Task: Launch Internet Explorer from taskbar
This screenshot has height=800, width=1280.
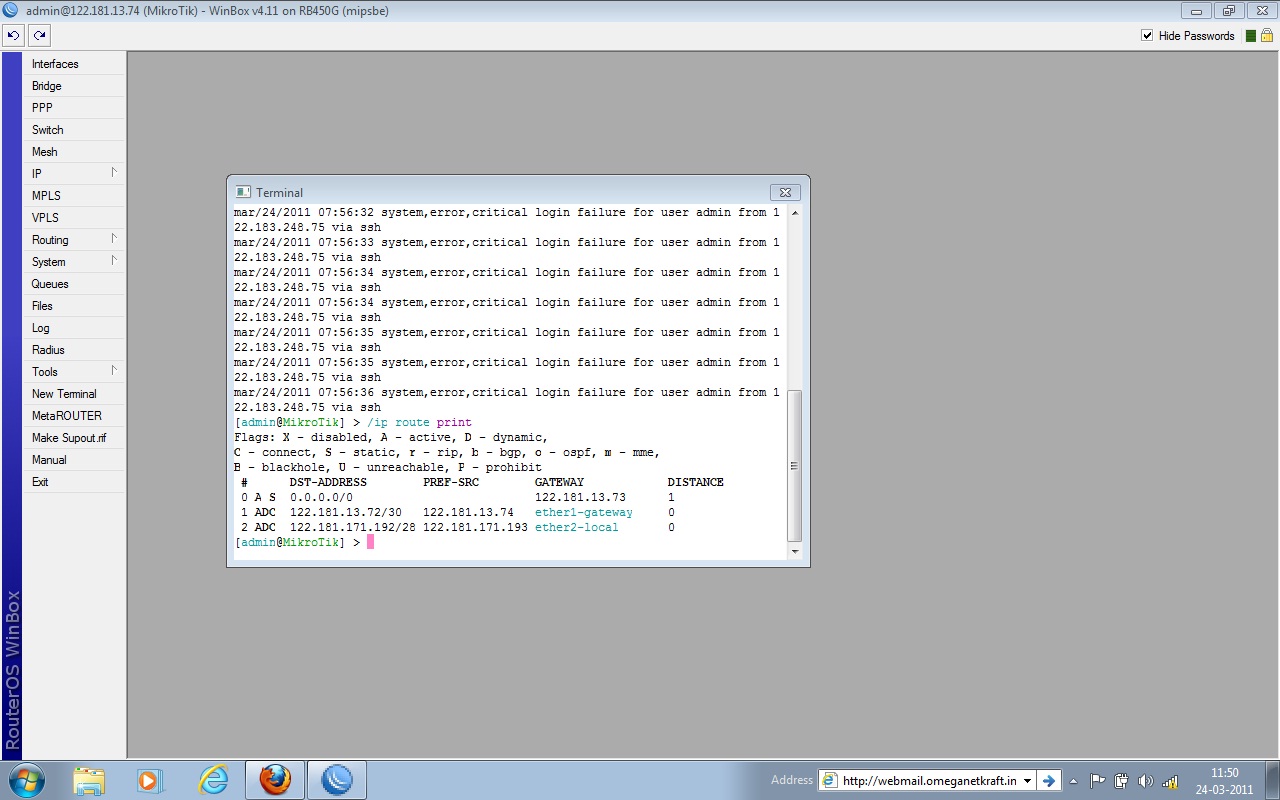Action: pos(213,780)
